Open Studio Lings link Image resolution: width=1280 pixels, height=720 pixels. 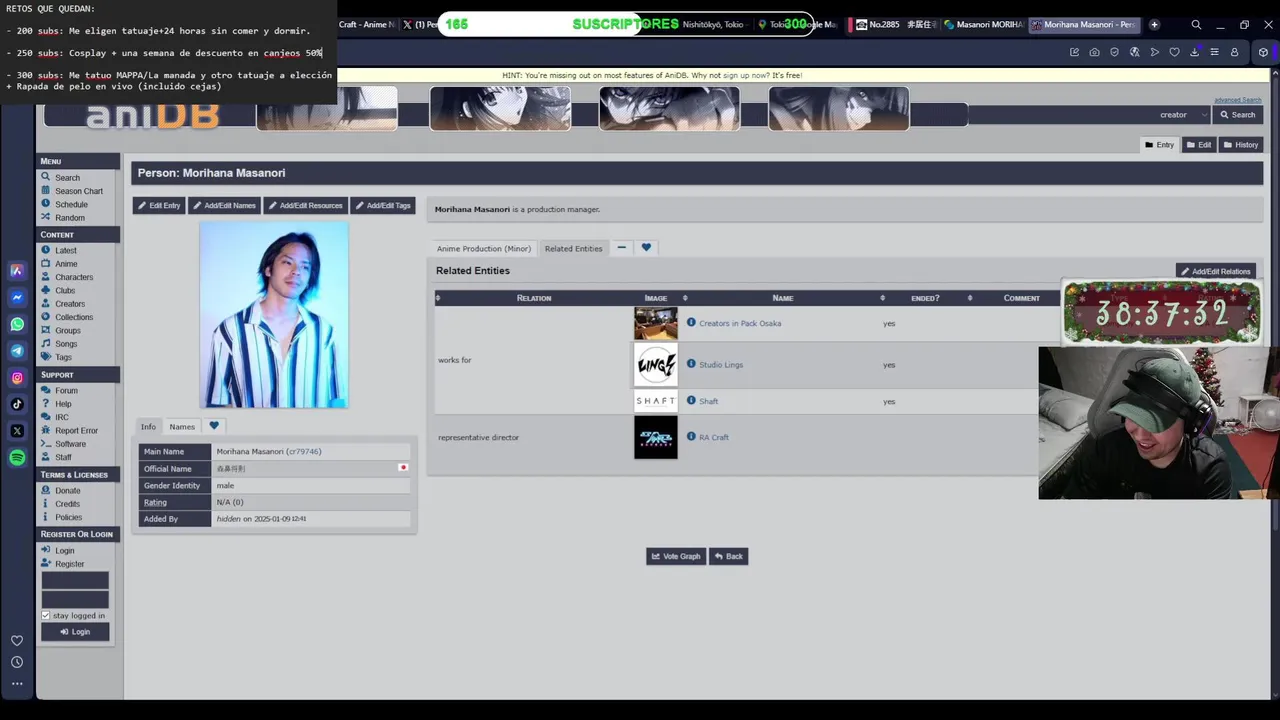pyautogui.click(x=721, y=364)
